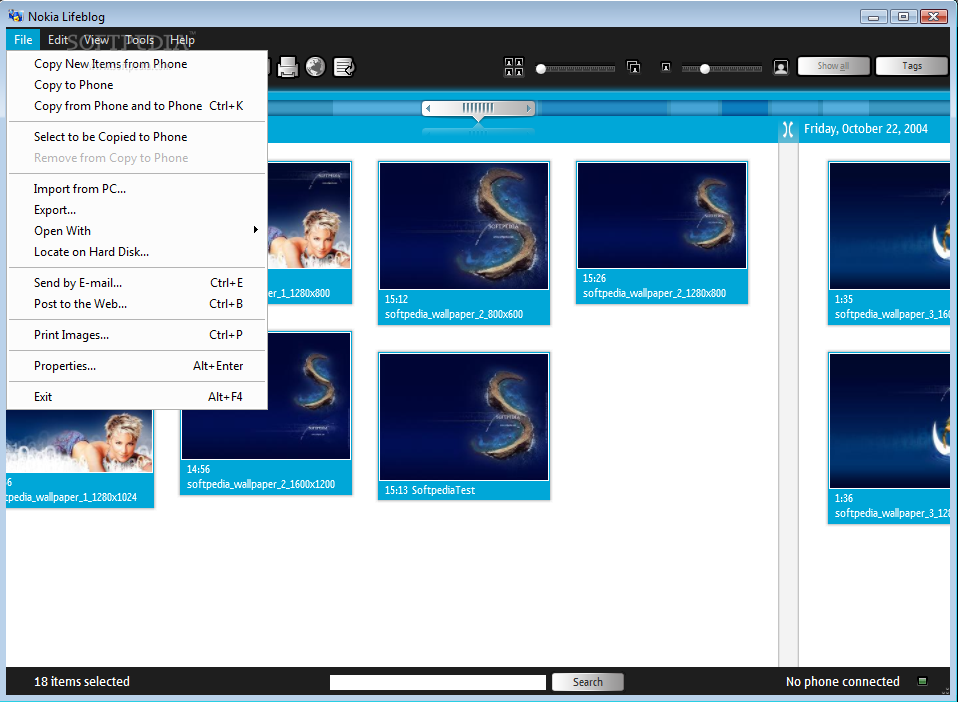Click the timeline scroller grip

pos(478,108)
